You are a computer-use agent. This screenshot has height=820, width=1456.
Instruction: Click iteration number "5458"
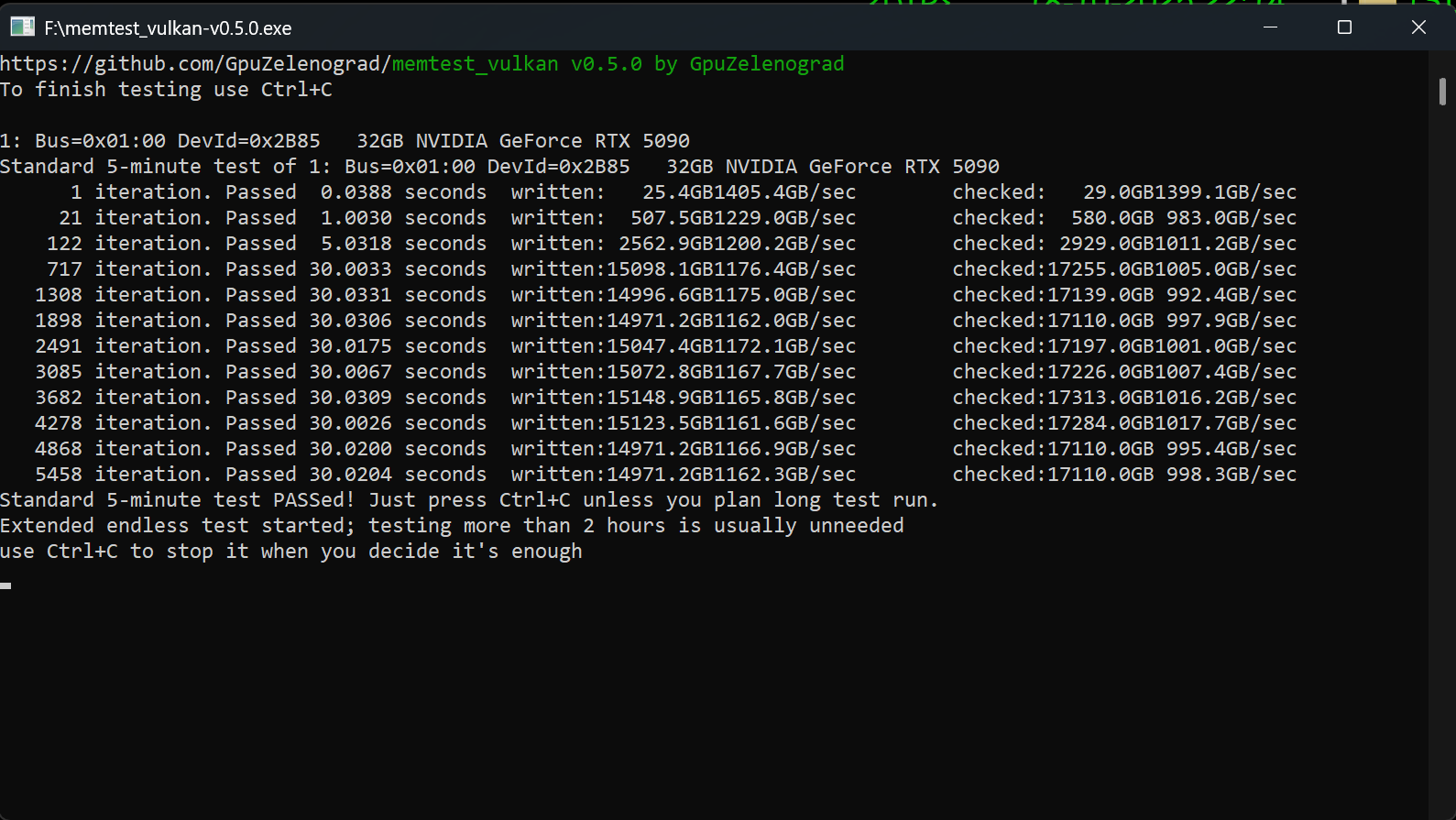[x=59, y=475]
